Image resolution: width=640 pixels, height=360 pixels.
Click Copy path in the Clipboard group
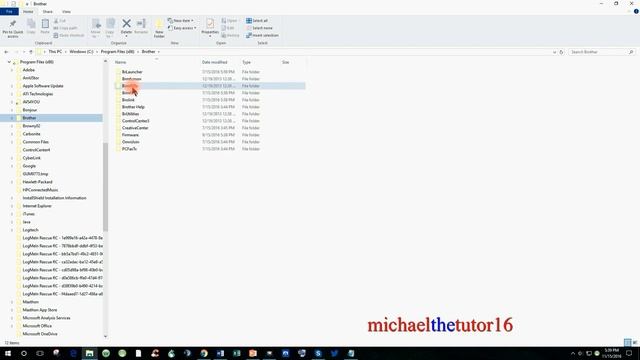coord(65,28)
